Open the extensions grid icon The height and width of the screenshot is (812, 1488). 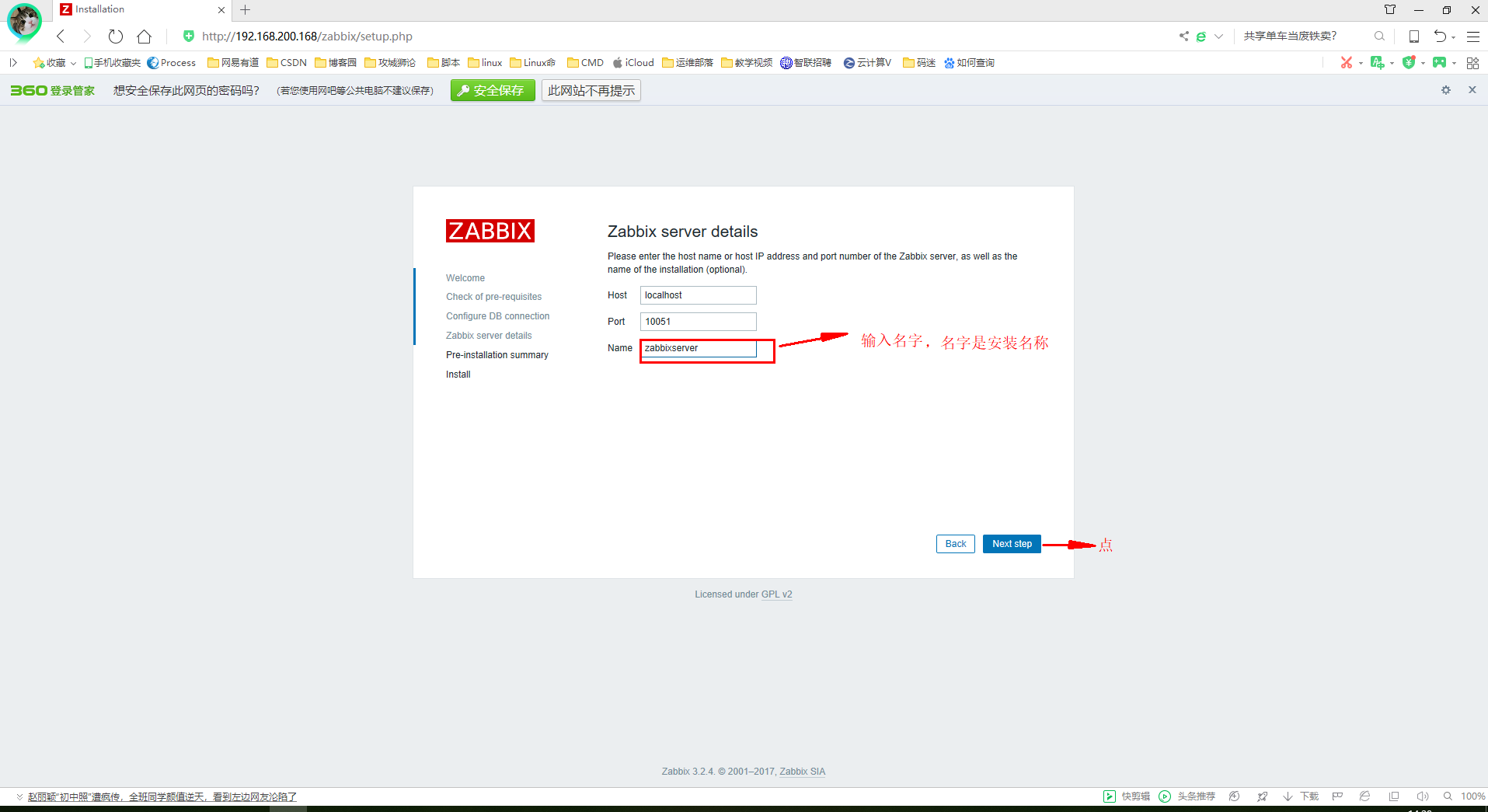[x=1472, y=63]
